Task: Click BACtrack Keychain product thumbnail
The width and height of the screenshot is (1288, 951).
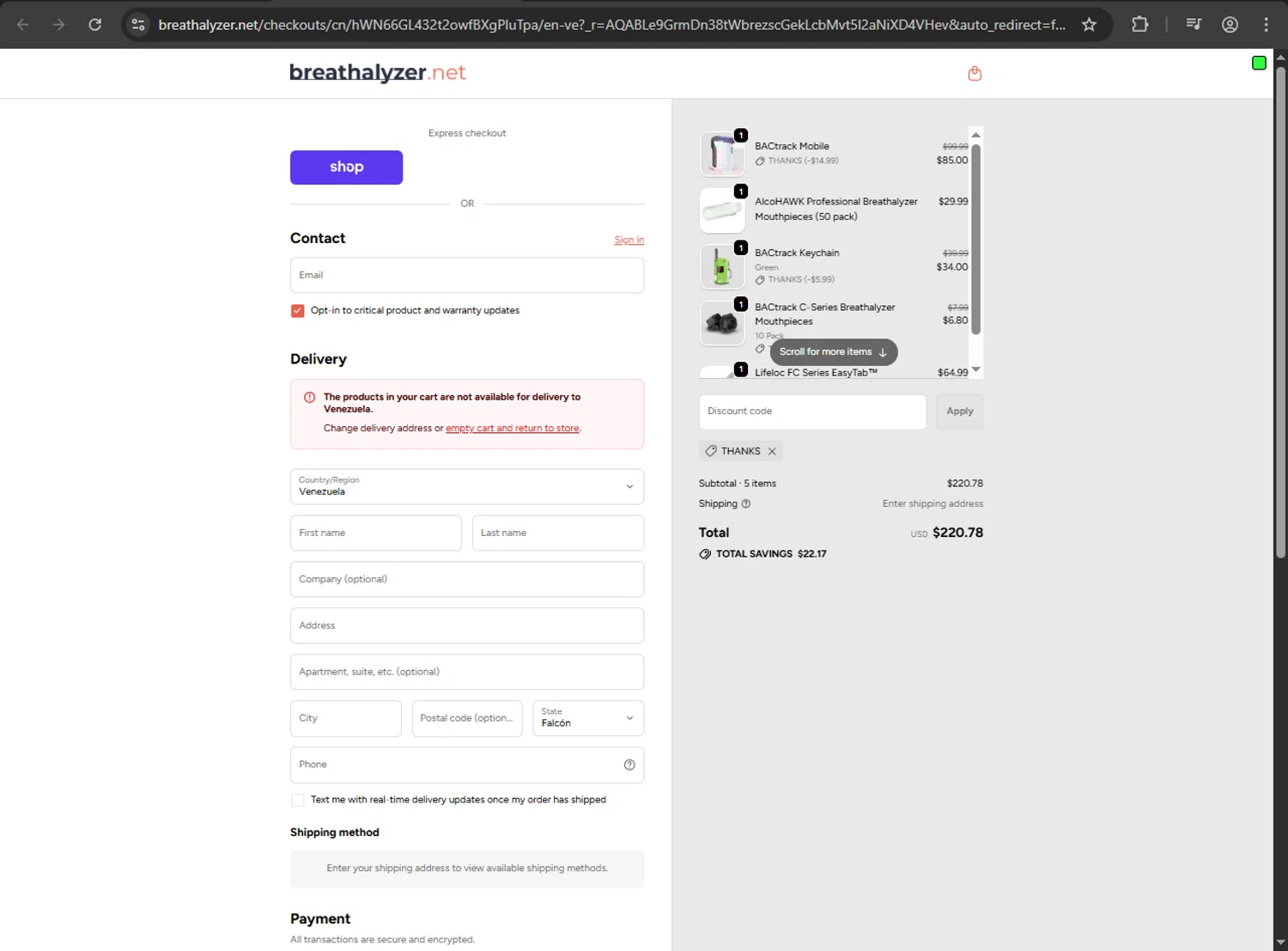Action: pyautogui.click(x=722, y=266)
